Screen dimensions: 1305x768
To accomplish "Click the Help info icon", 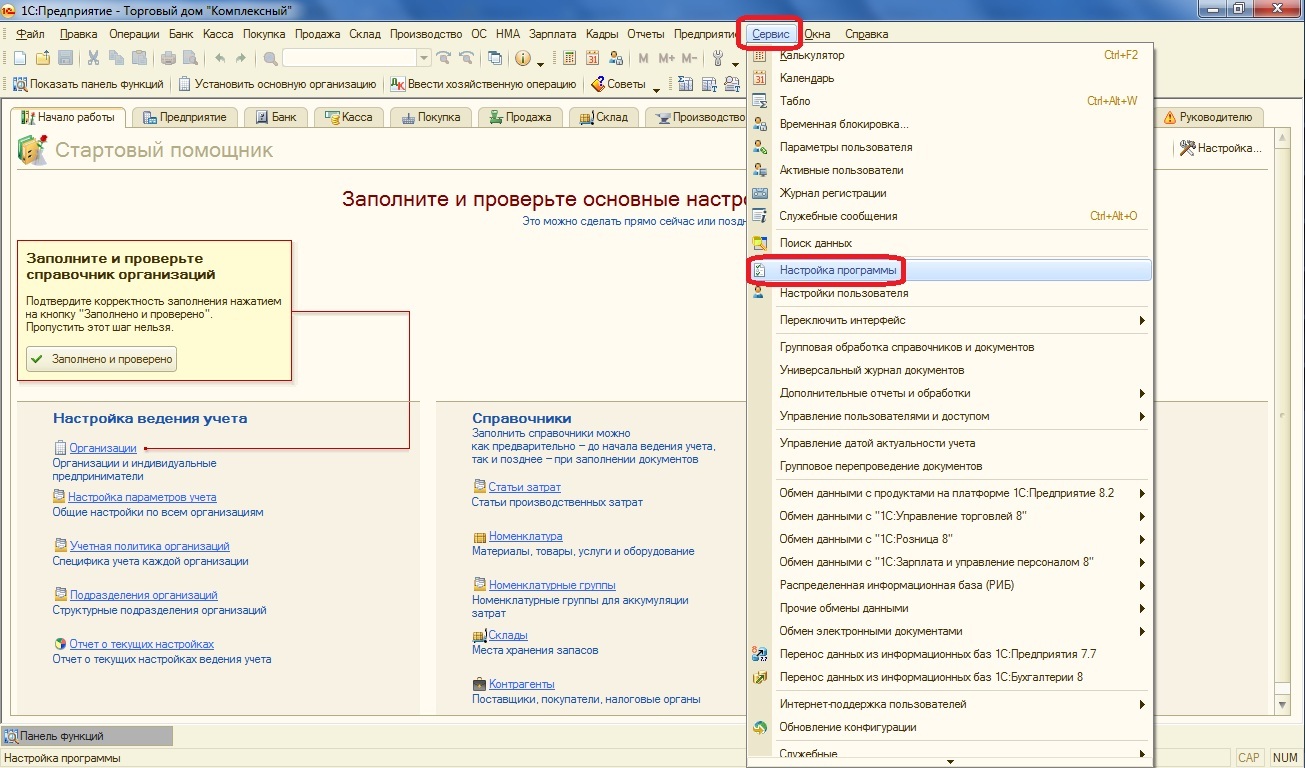I will 522,58.
